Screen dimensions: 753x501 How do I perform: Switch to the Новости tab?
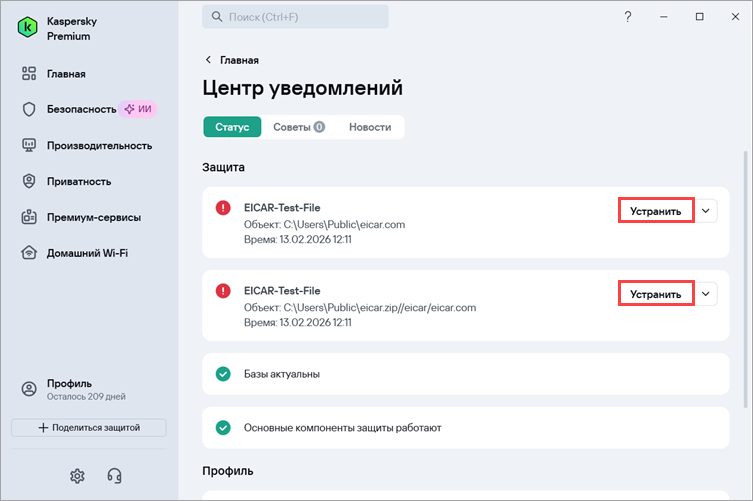[370, 127]
